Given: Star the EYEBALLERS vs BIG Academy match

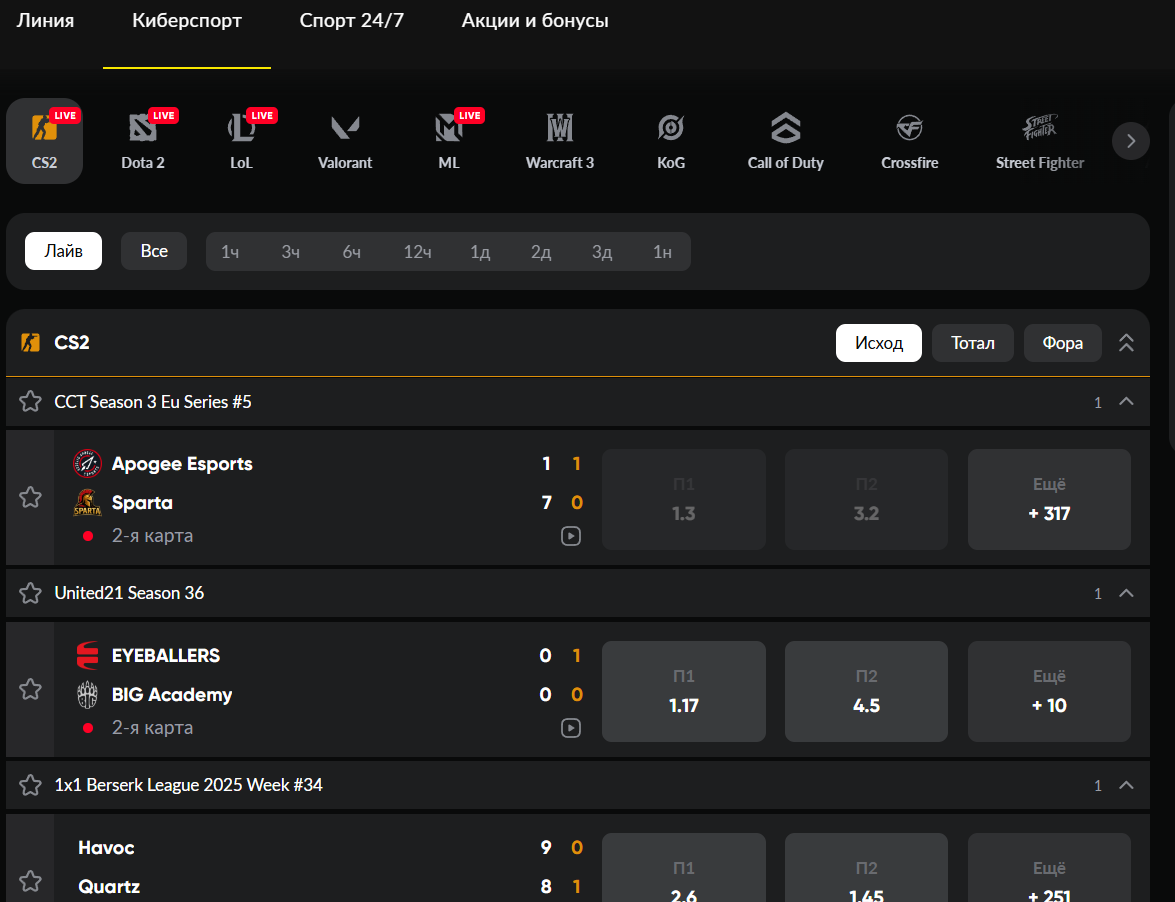Looking at the screenshot, I should pyautogui.click(x=30, y=689).
